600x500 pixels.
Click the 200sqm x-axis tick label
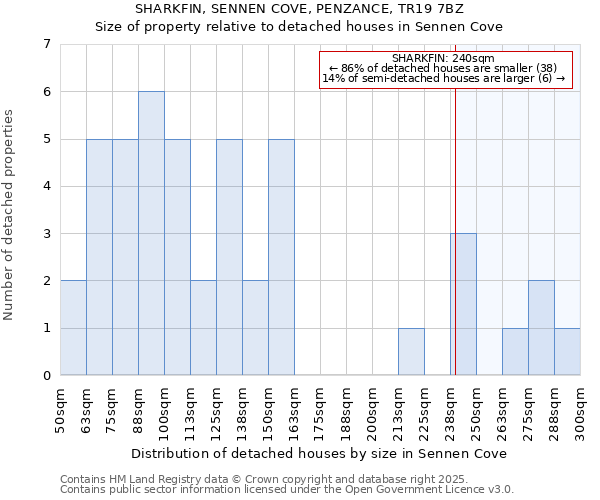point(372,409)
